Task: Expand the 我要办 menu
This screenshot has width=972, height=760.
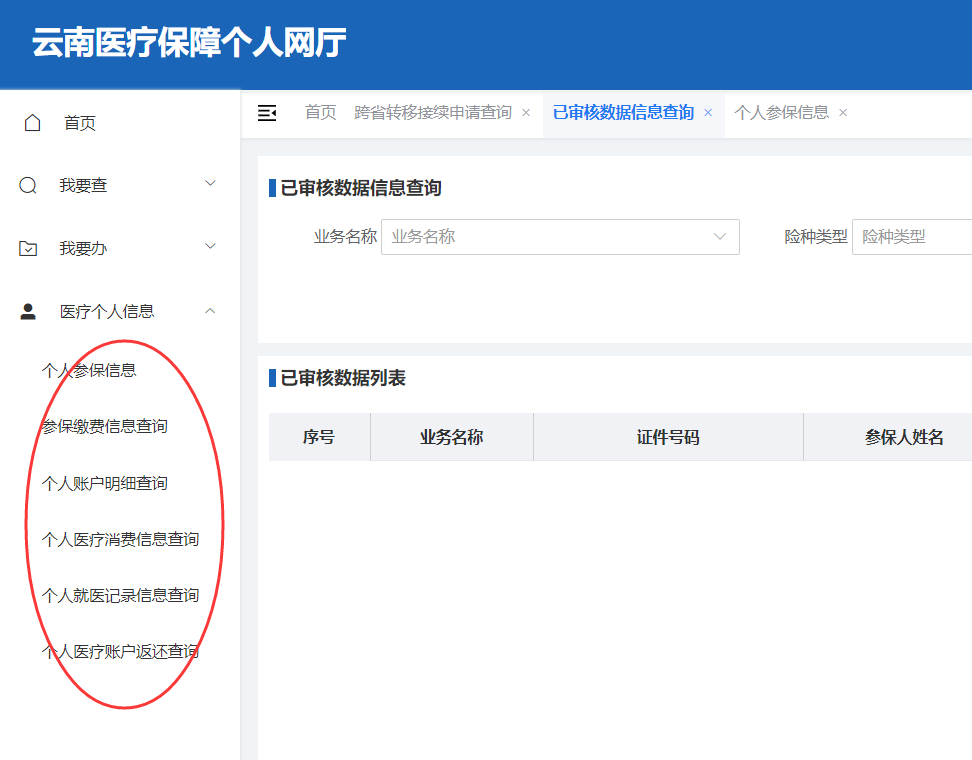Action: 209,245
